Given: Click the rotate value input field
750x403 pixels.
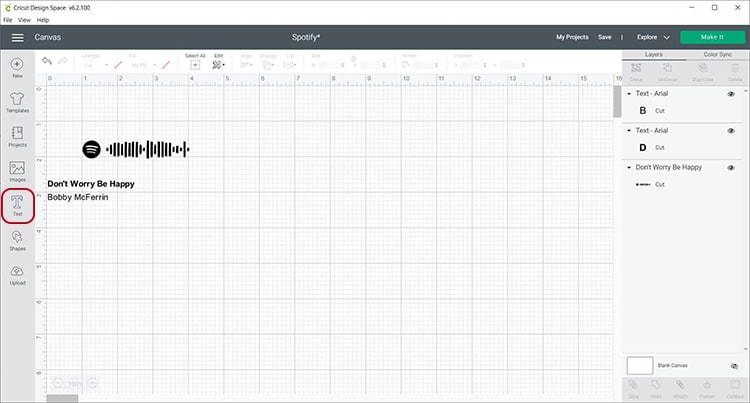Looking at the screenshot, I should coord(425,65).
